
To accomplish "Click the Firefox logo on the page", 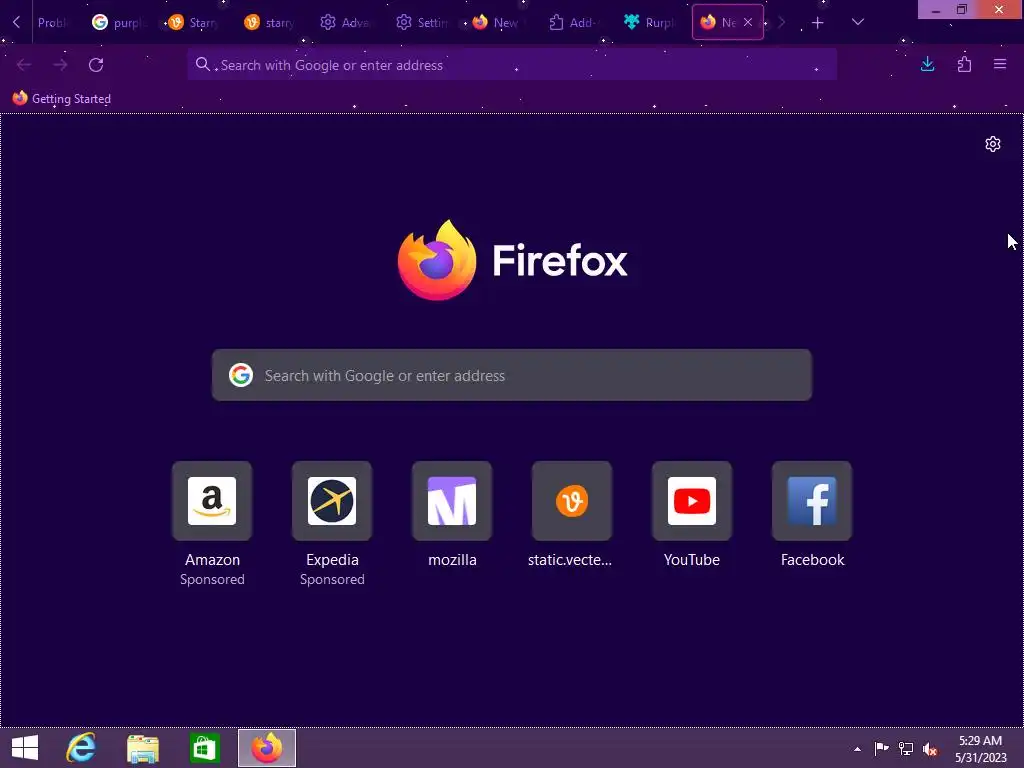I will (437, 260).
